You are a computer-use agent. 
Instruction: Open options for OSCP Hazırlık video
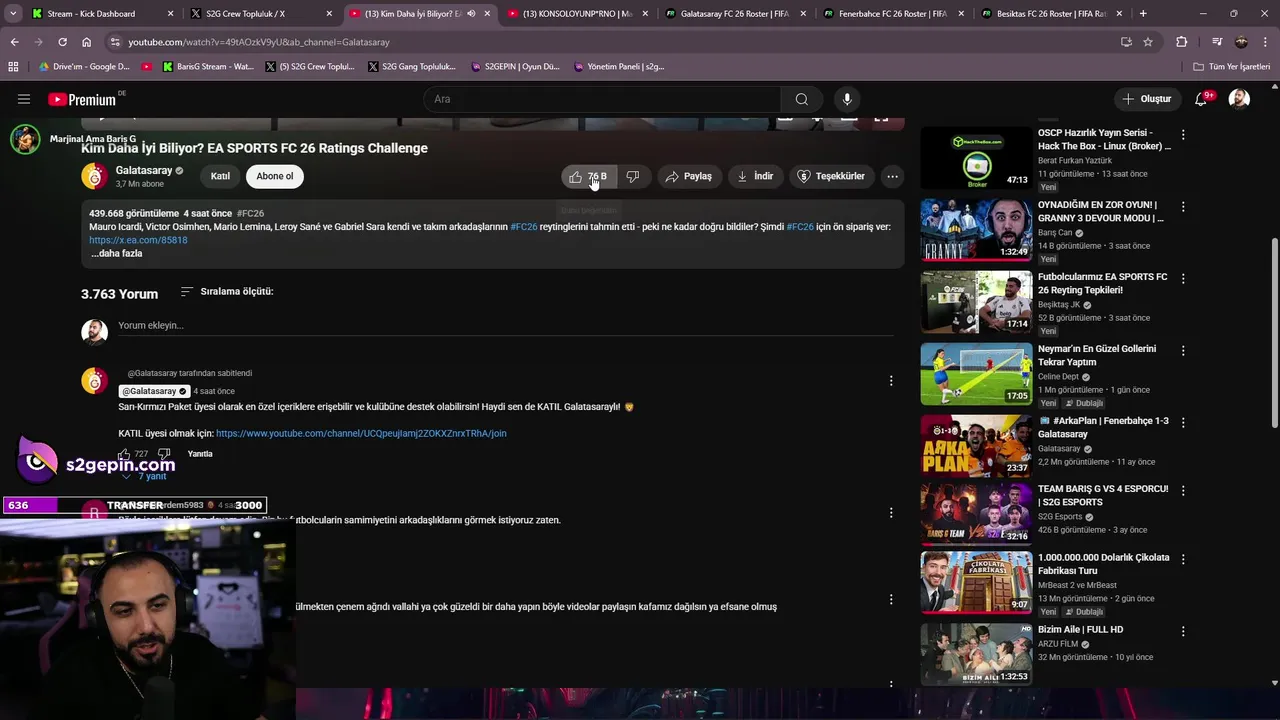click(1183, 134)
